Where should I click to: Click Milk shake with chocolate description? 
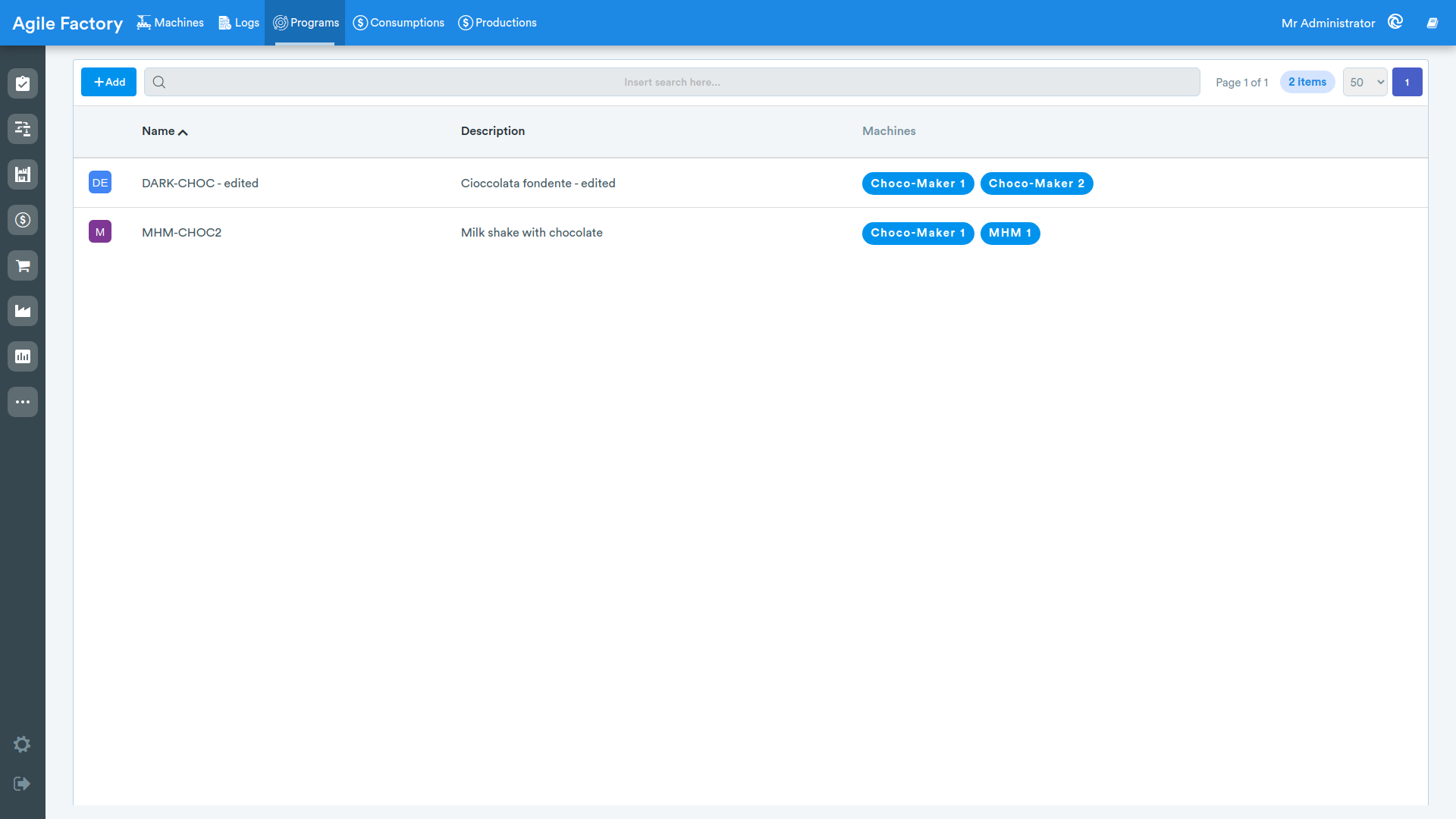[532, 233]
